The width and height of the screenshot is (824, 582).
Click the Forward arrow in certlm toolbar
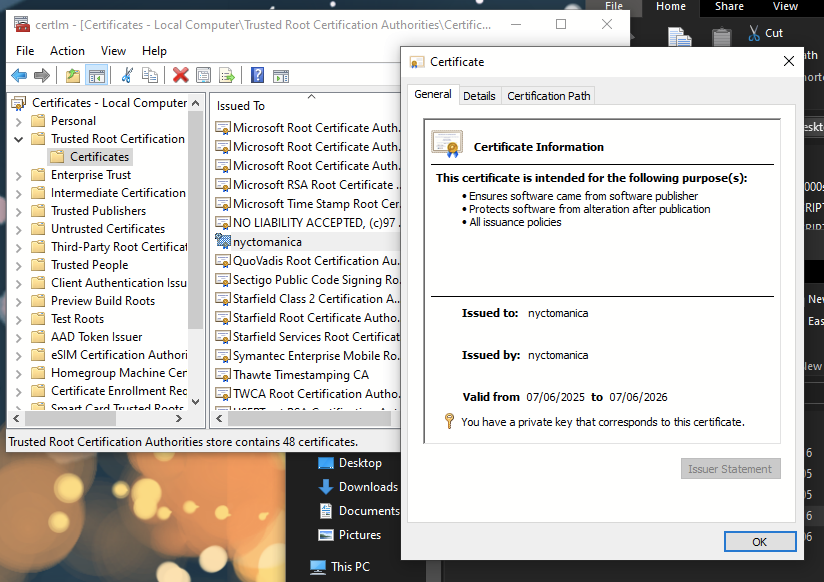[x=42, y=76]
